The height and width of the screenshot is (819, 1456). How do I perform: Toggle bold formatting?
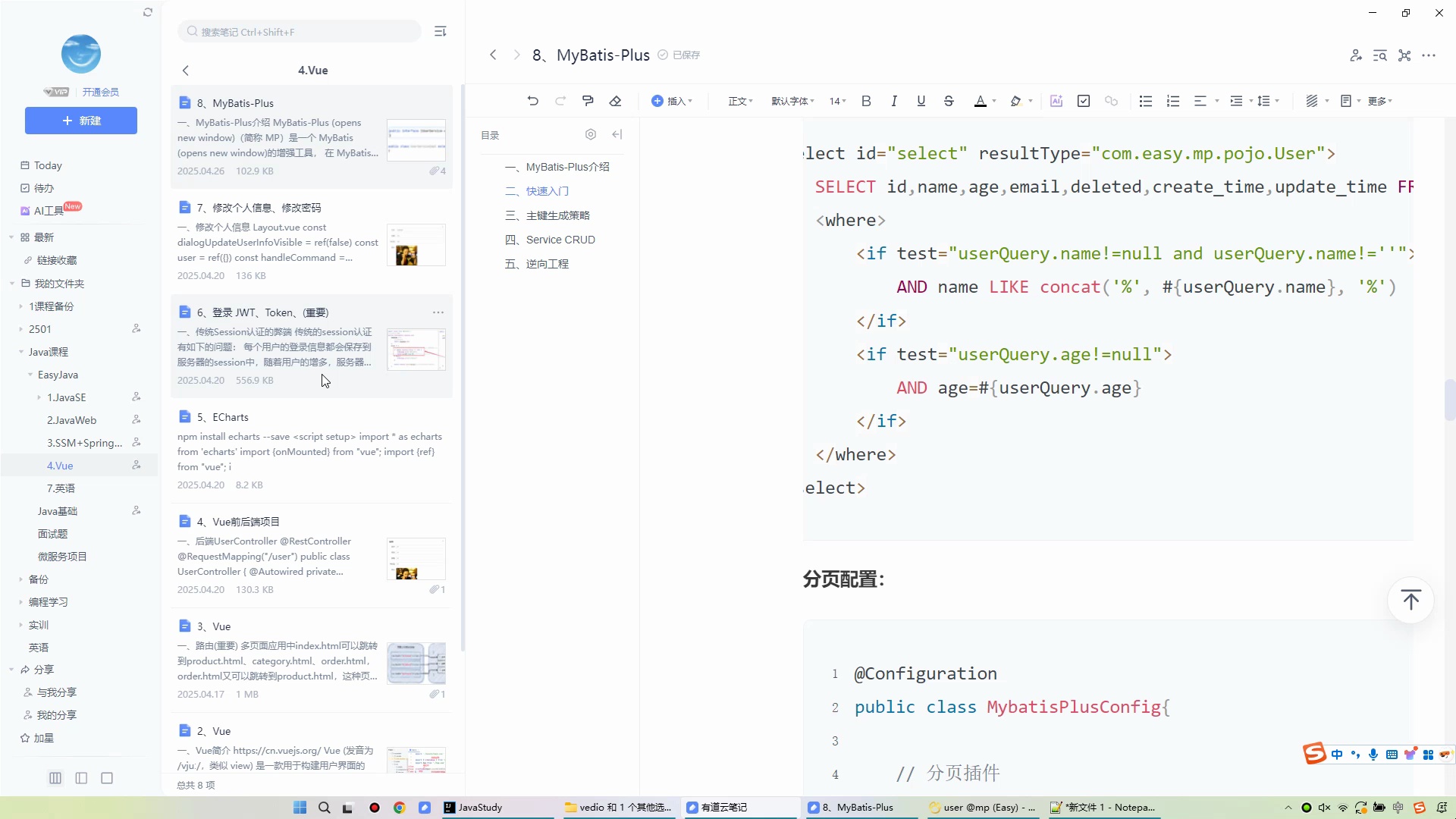[x=866, y=101]
